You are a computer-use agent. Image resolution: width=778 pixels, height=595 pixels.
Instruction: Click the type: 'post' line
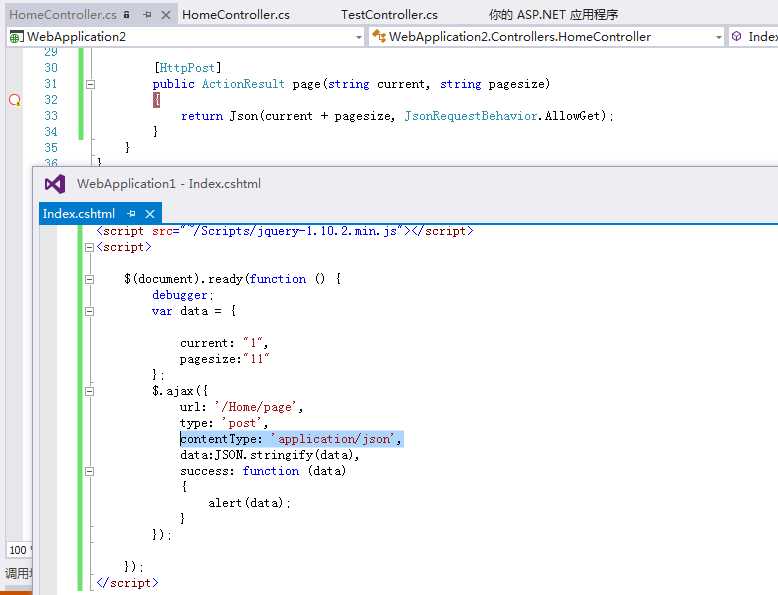click(224, 423)
